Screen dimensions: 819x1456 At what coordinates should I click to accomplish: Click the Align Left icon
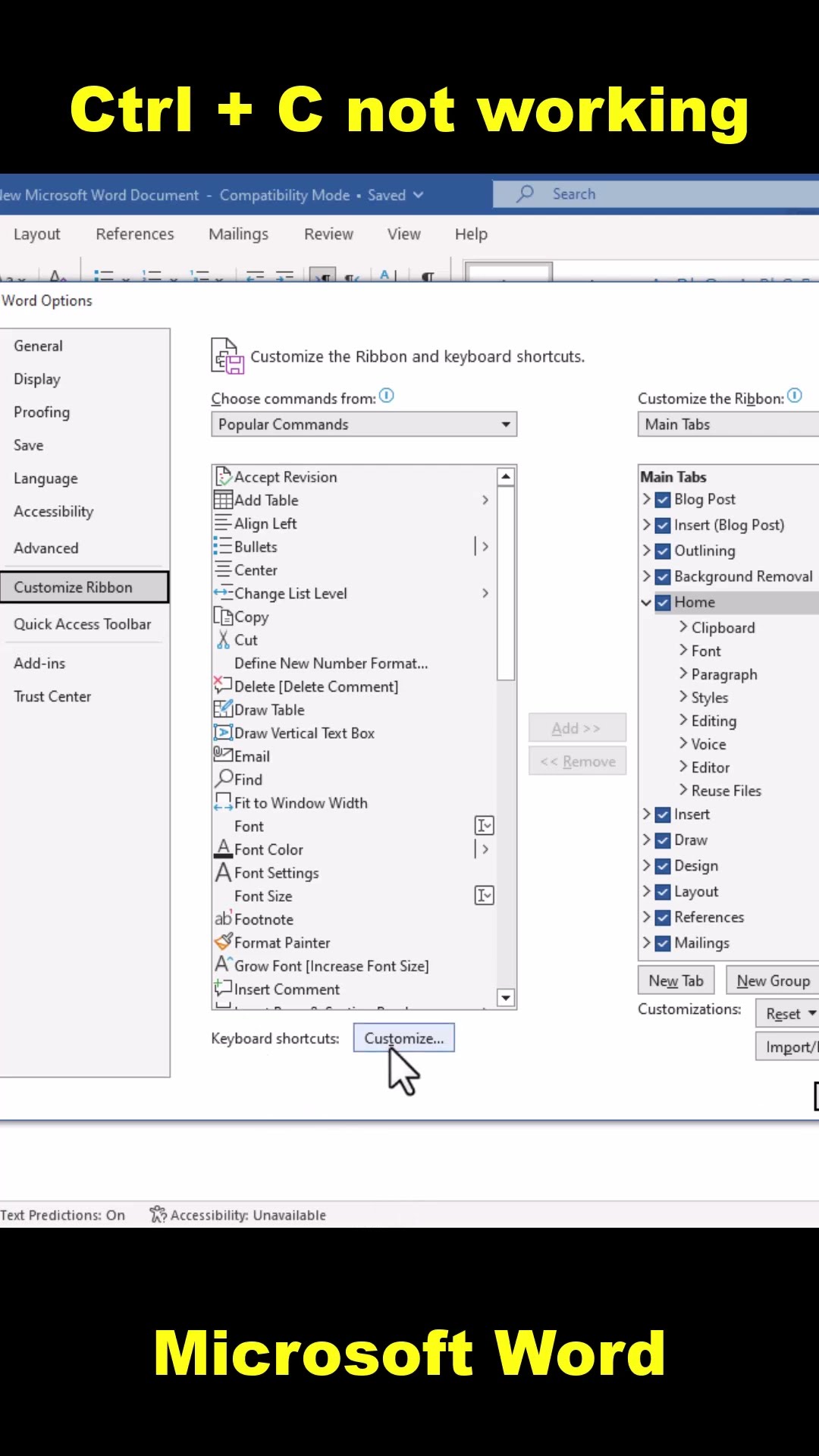pyautogui.click(x=223, y=523)
